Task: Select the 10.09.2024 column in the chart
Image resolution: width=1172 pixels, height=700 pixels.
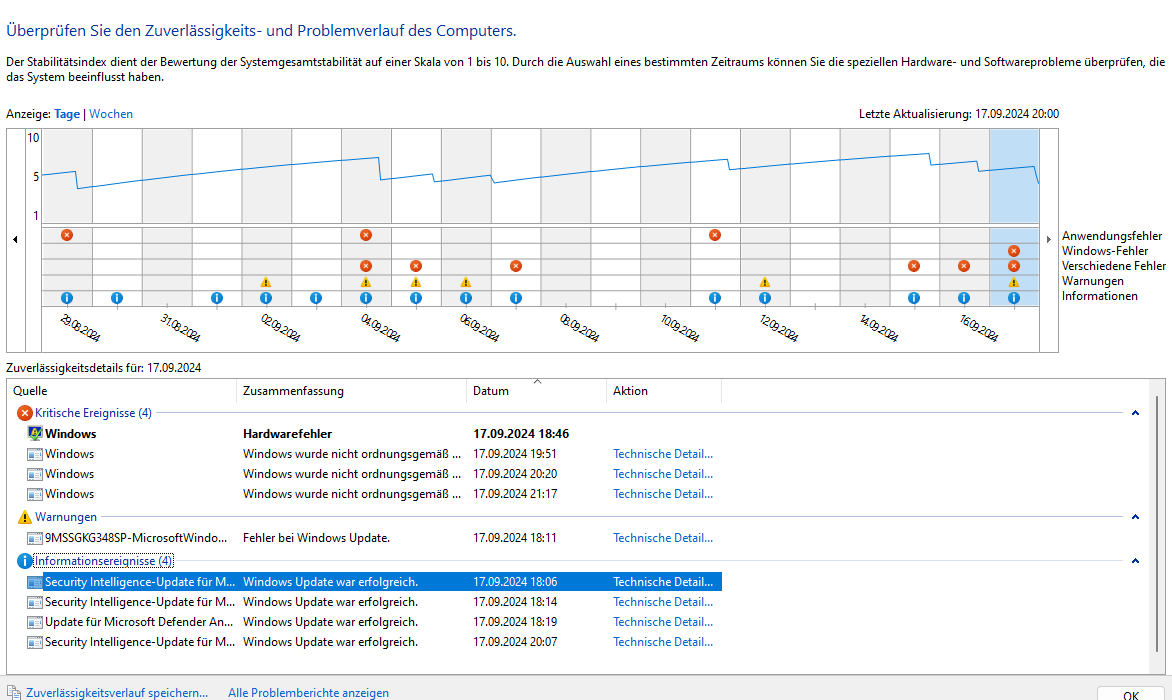Action: click(x=665, y=217)
